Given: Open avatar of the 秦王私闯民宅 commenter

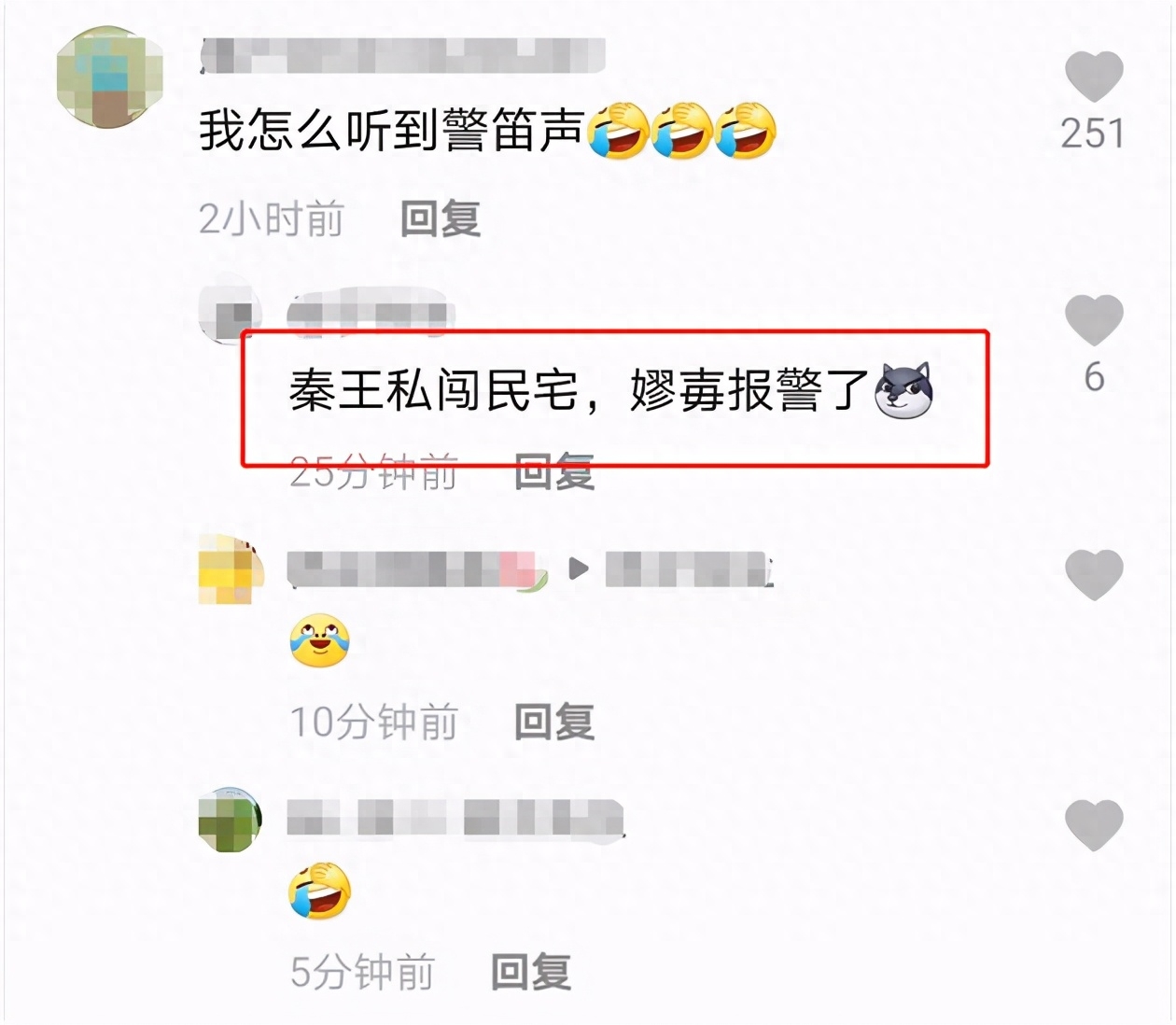Looking at the screenshot, I should (x=229, y=310).
